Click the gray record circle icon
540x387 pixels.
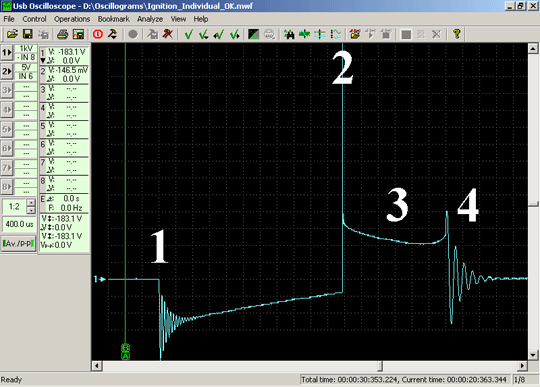click(x=133, y=34)
